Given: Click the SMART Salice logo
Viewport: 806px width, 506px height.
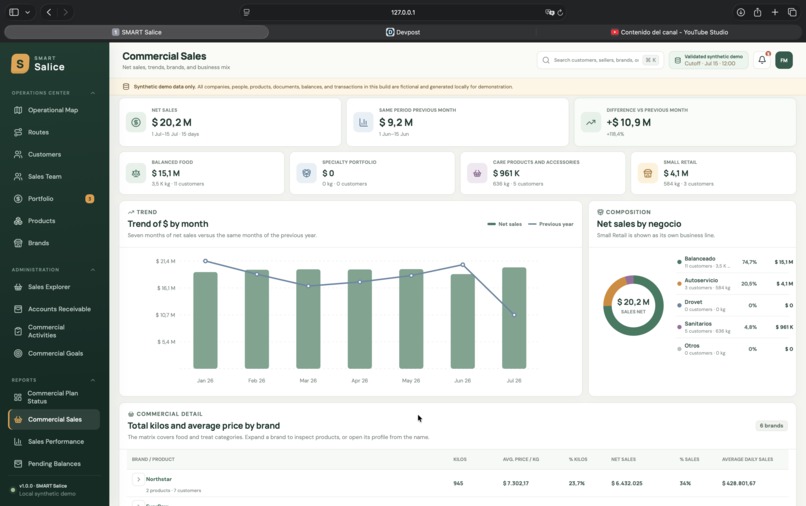Looking at the screenshot, I should pos(38,64).
